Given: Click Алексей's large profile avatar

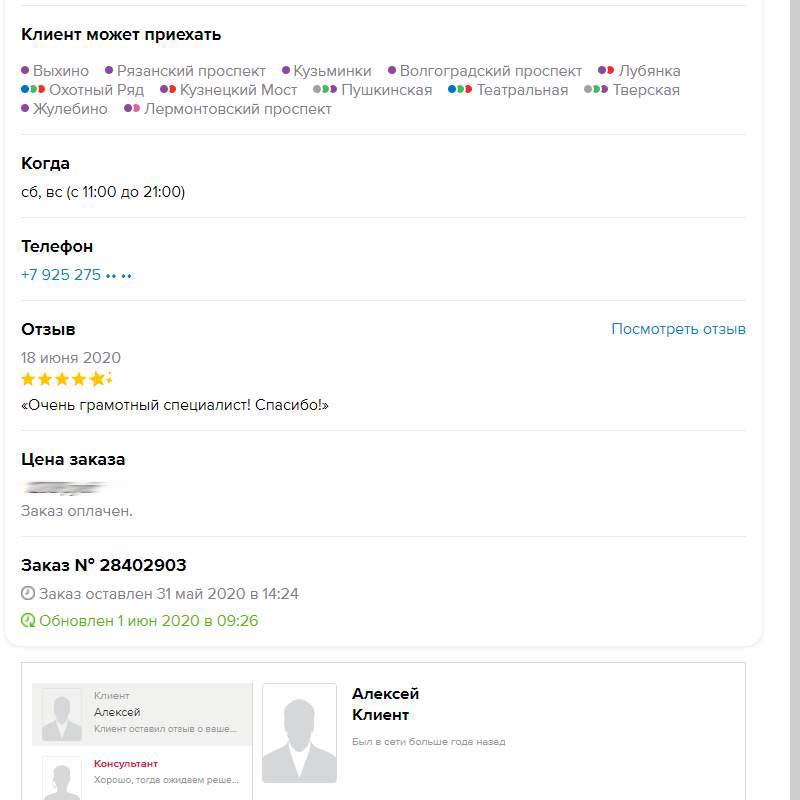Looking at the screenshot, I should coord(299,733).
